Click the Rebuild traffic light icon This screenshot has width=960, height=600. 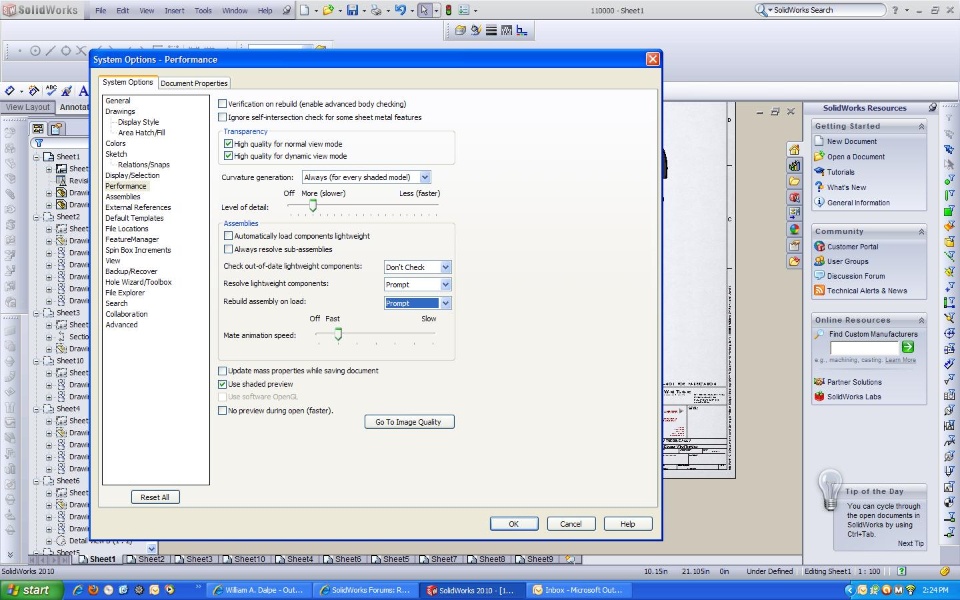point(448,10)
